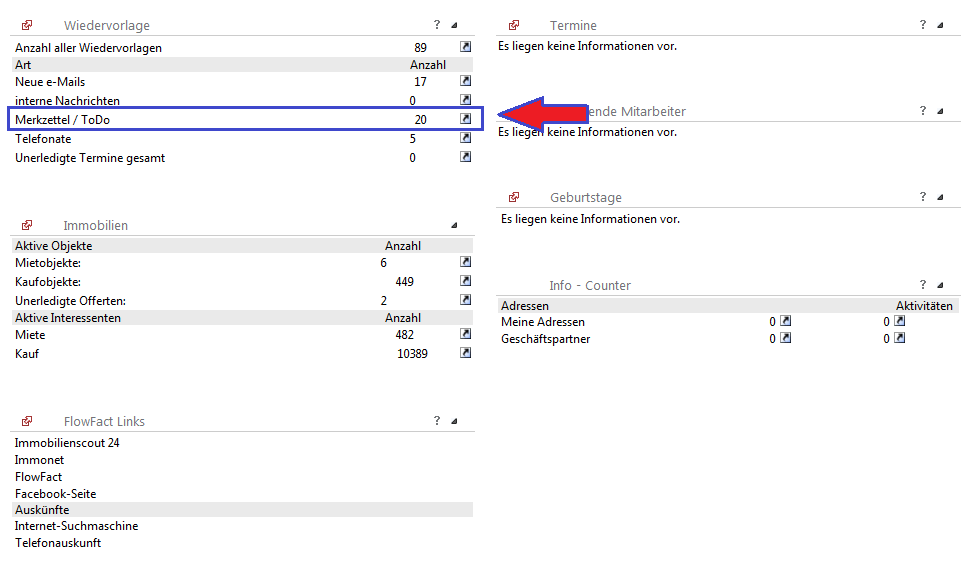Open the Telefonate list arrow icon
This screenshot has height=563, width=979.
(x=465, y=138)
